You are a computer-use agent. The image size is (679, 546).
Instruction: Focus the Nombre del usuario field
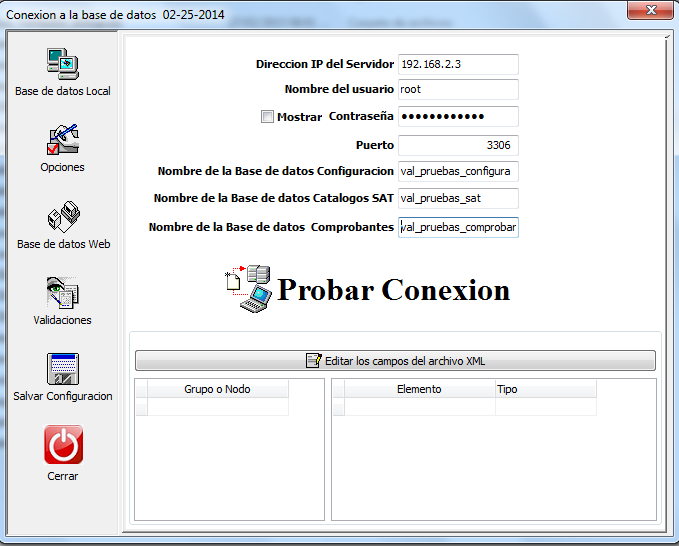pyautogui.click(x=458, y=90)
